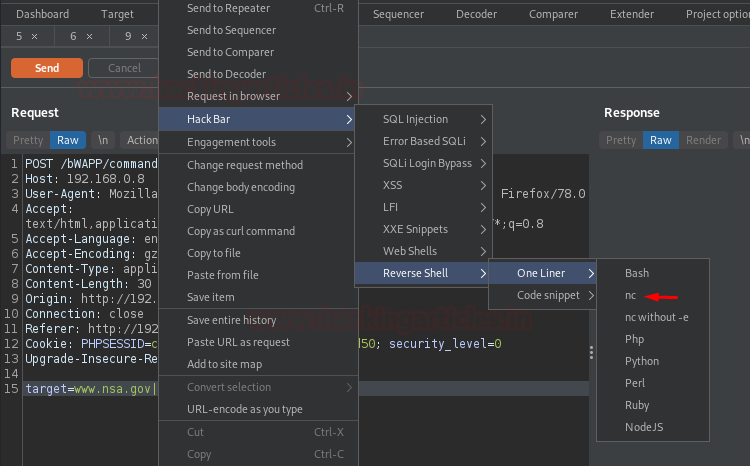This screenshot has height=466, width=750.
Task: Select Save entire history
Action: 258,320
